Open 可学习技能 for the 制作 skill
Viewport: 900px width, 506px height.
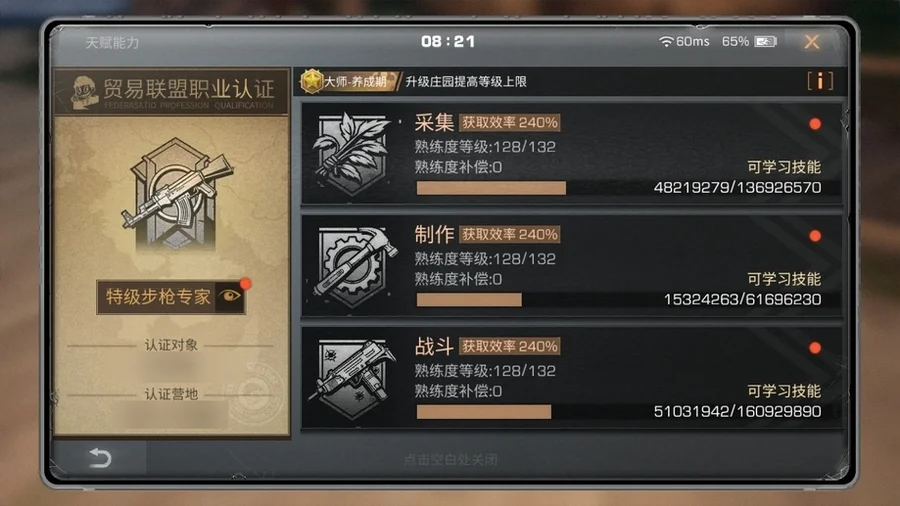[783, 279]
